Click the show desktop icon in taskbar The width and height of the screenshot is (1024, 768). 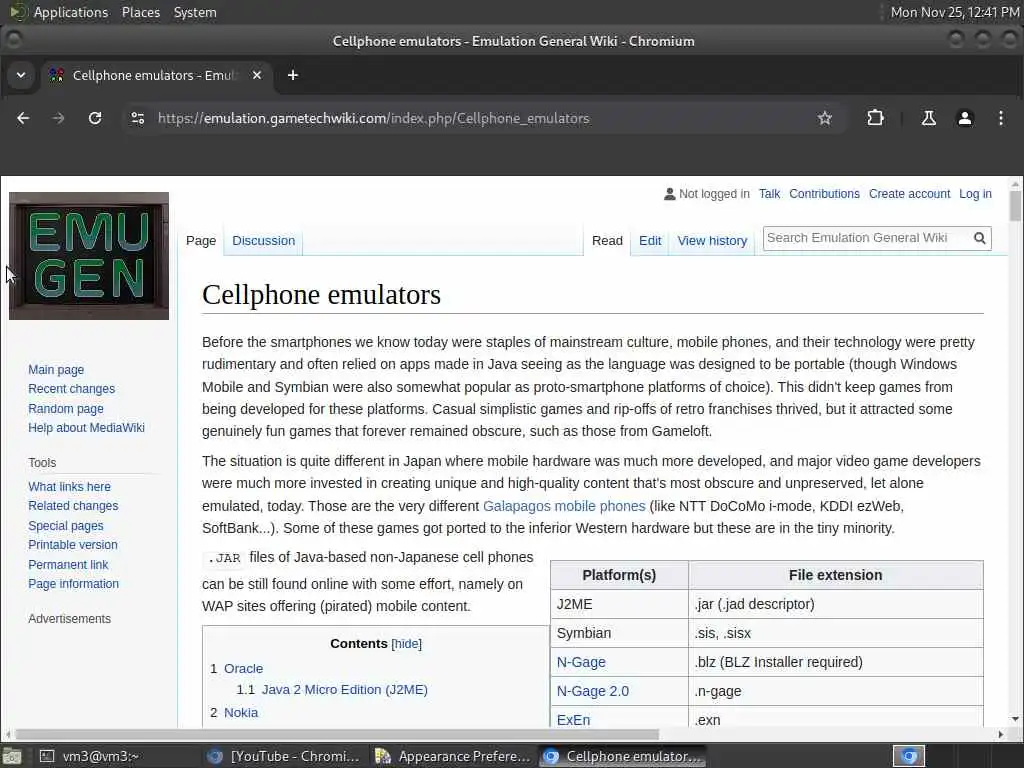(x=11, y=756)
